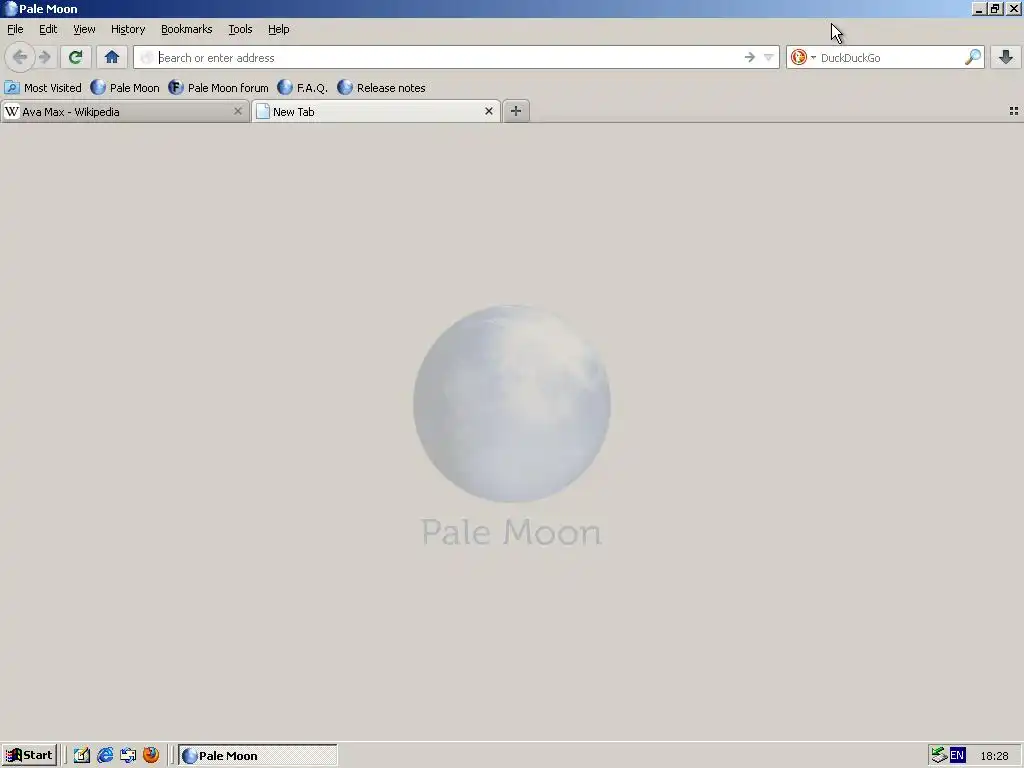This screenshot has height=768, width=1024.
Task: Go back with the back arrow button
Action: click(20, 57)
